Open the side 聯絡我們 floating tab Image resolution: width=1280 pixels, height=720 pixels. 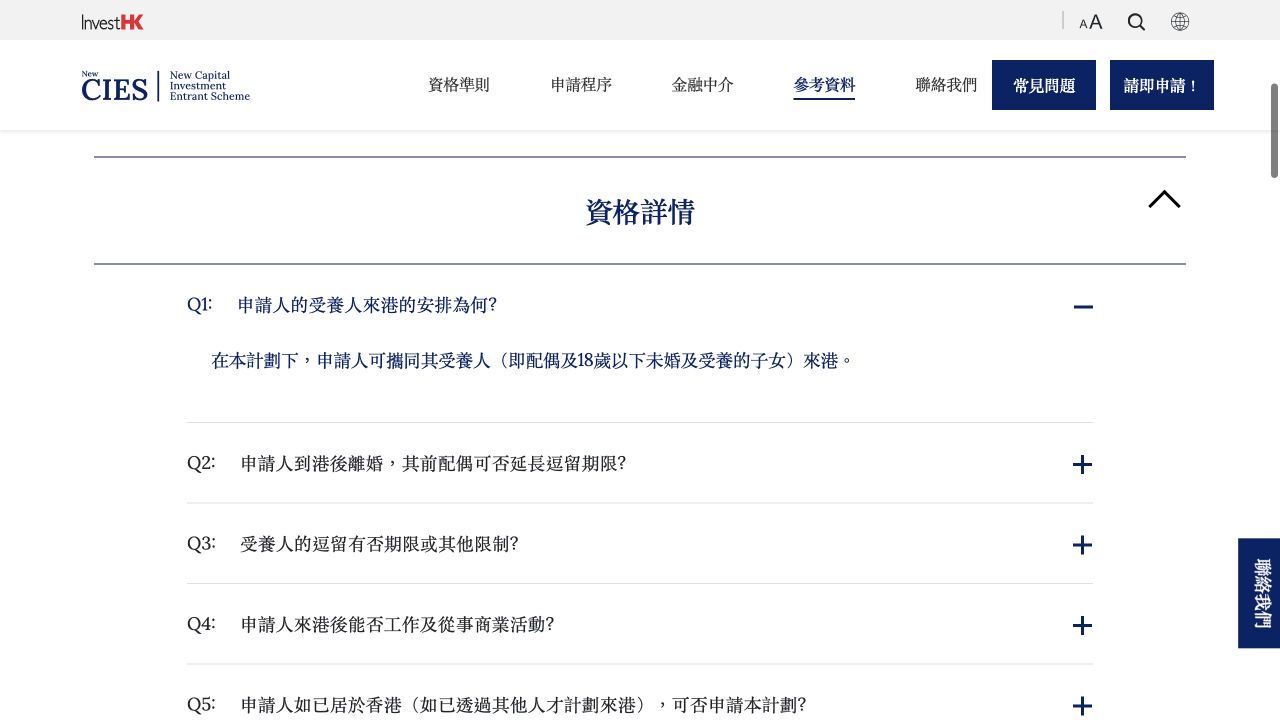(1259, 593)
